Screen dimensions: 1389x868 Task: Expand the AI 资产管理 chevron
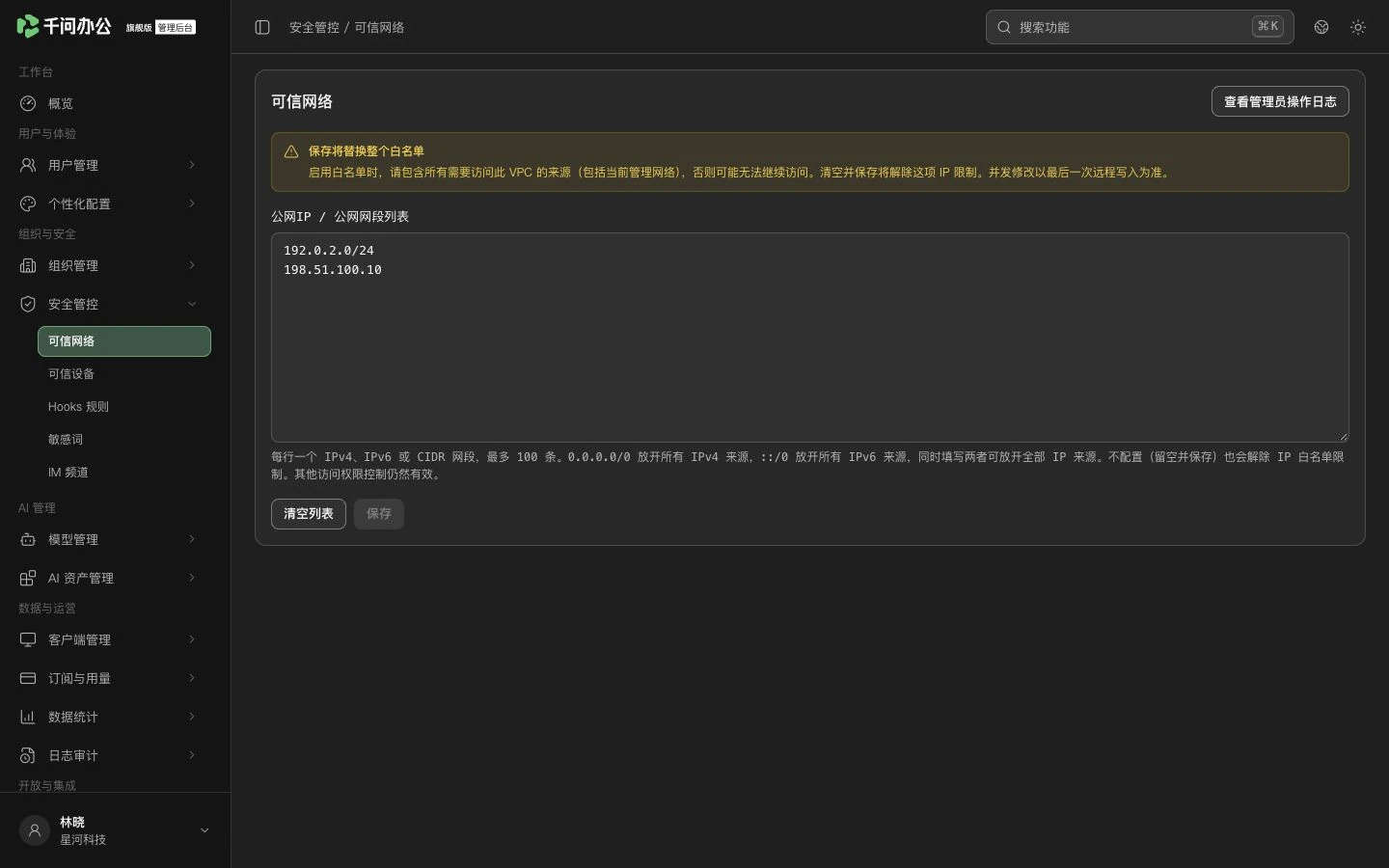pos(192,578)
